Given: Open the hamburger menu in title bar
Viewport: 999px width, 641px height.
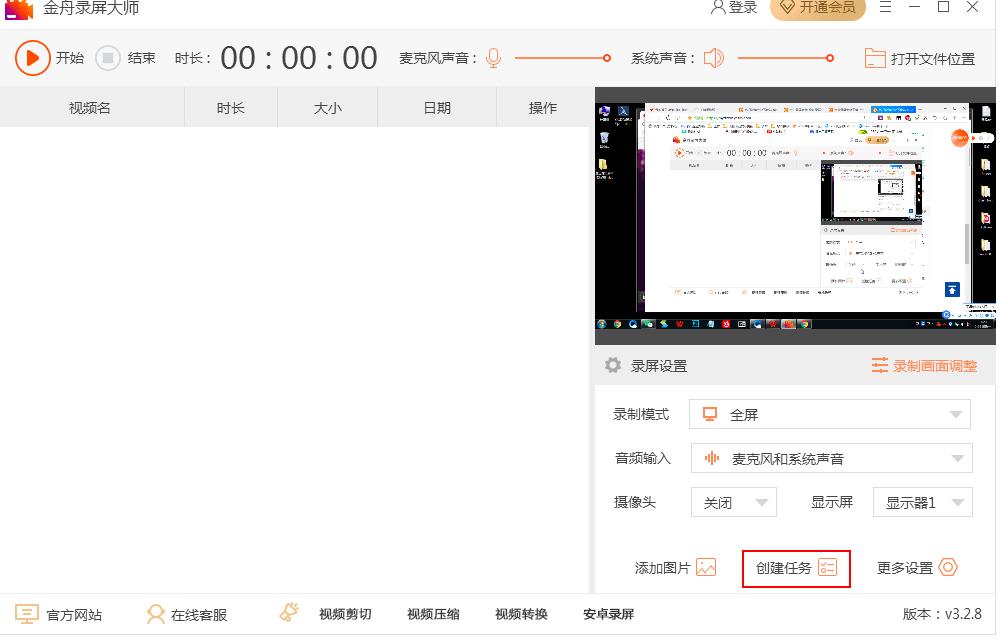Looking at the screenshot, I should tap(885, 8).
